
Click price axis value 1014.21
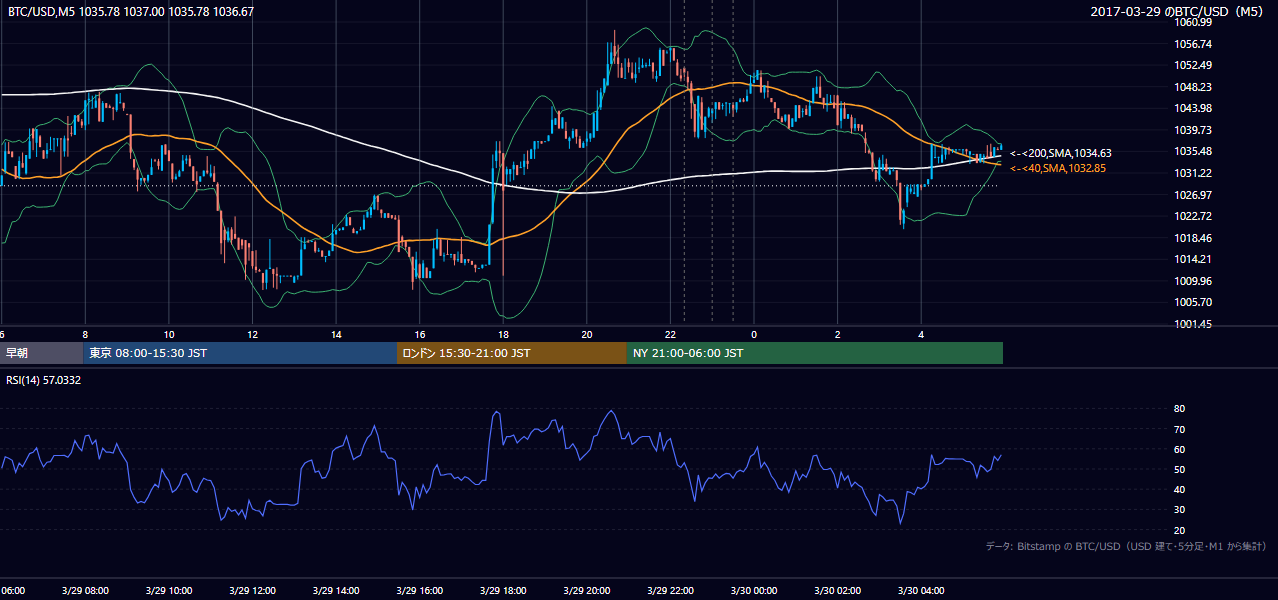point(1194,259)
